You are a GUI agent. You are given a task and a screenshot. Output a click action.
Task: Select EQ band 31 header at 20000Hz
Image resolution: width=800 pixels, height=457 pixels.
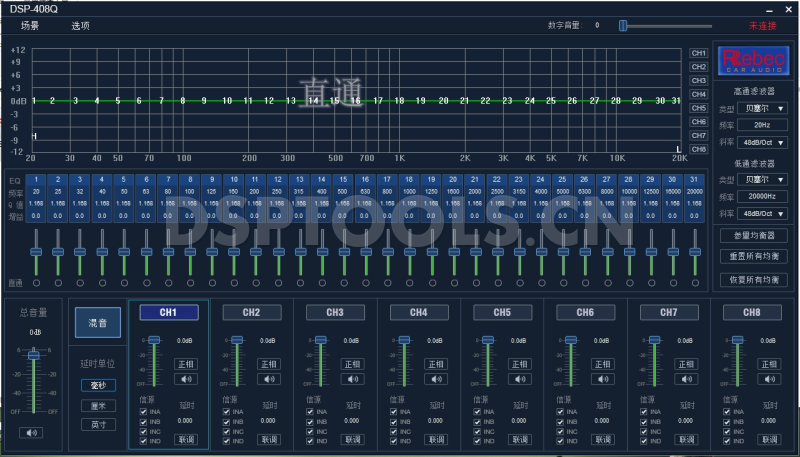coord(694,180)
